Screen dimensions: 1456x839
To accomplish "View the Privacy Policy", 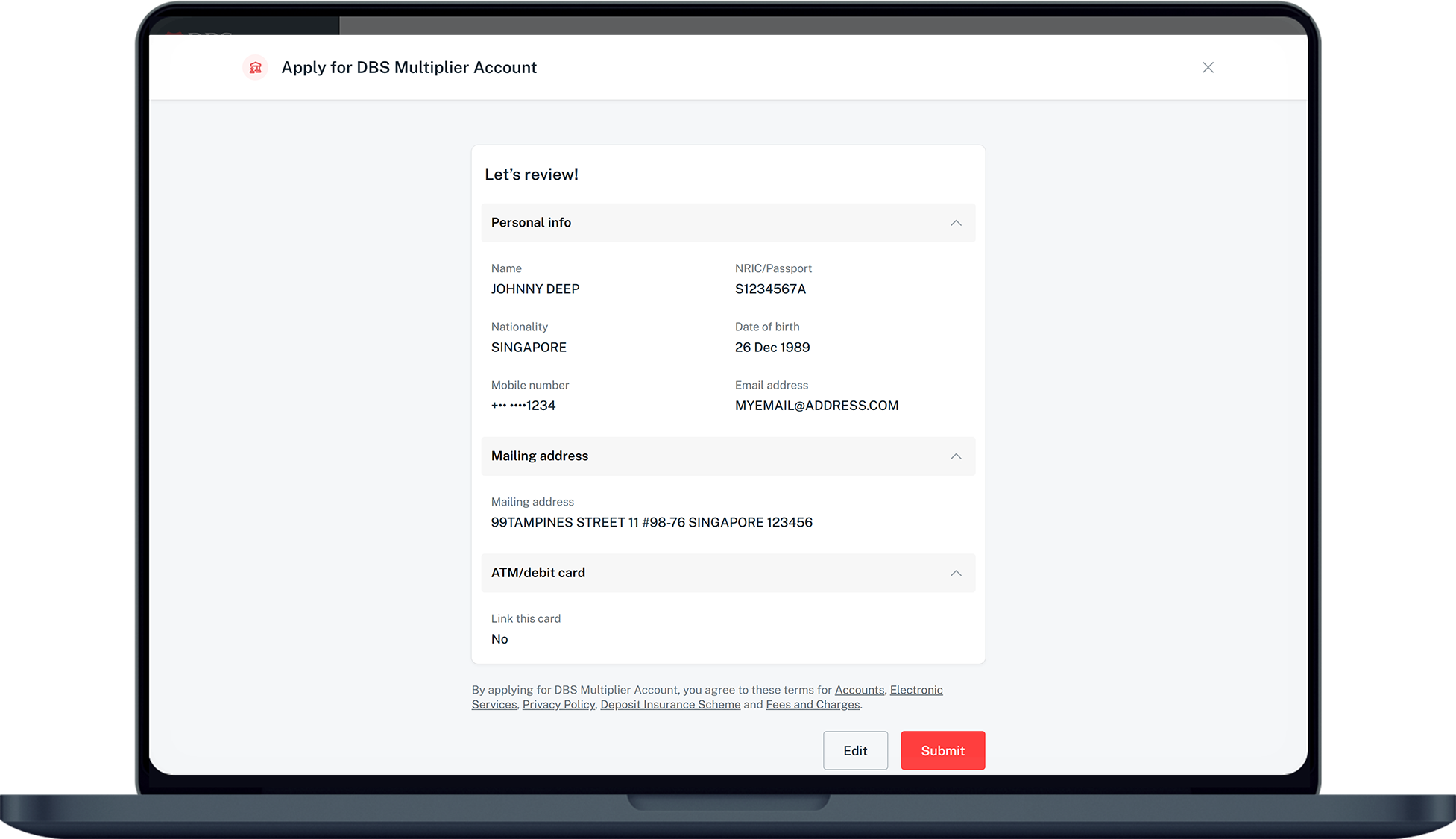I will pyautogui.click(x=558, y=704).
